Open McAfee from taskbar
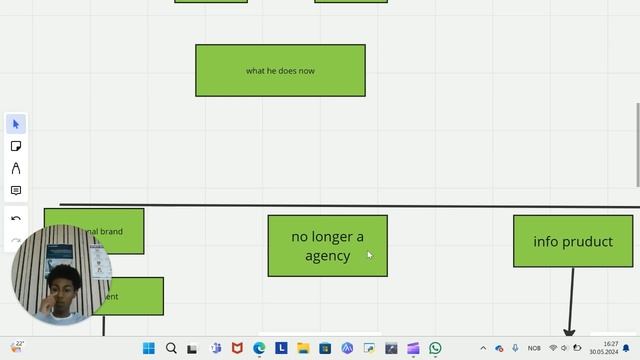Viewport: 640px width, 360px height. coord(237,348)
